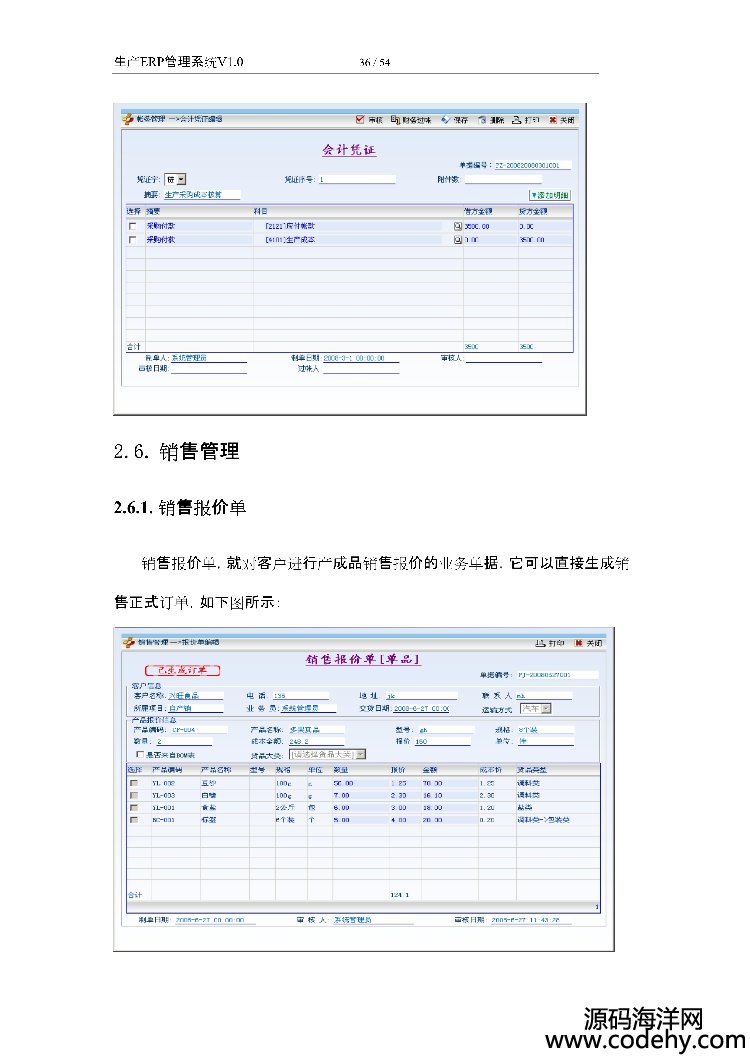Click the 业务员 field in the quotation form
The height and width of the screenshot is (1060, 750).
coord(308,708)
